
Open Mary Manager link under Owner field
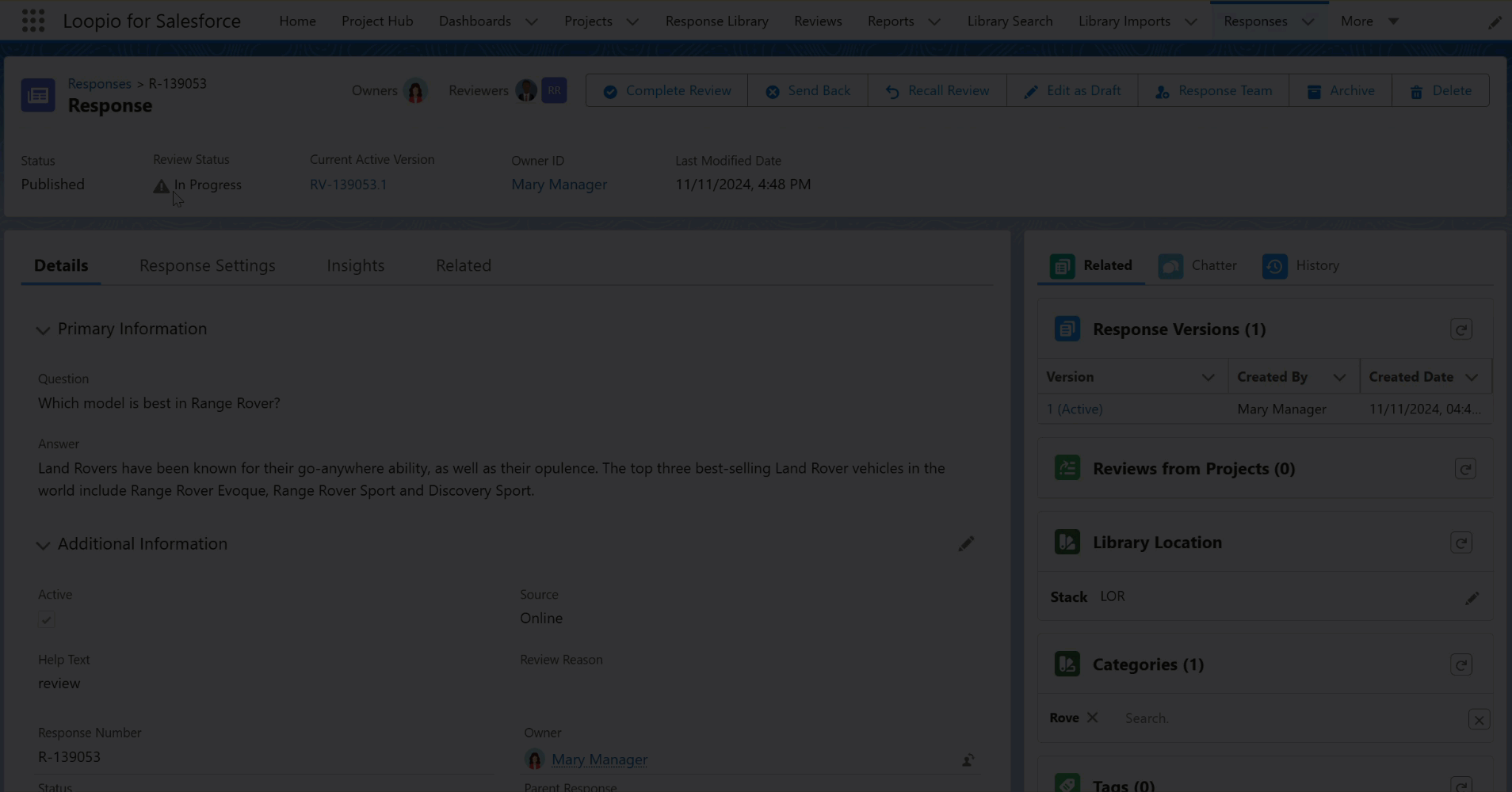pyautogui.click(x=600, y=760)
